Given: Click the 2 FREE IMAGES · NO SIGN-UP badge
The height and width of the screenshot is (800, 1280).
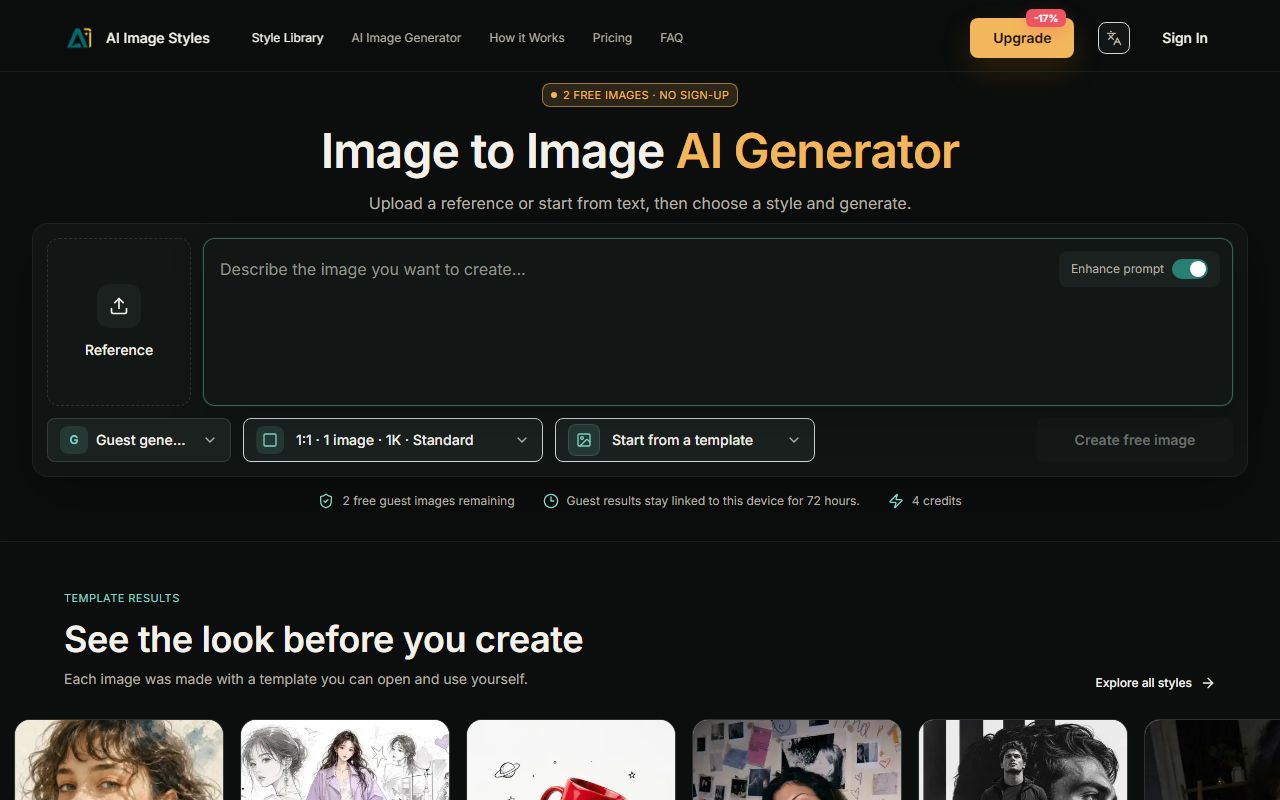Looking at the screenshot, I should 640,95.
